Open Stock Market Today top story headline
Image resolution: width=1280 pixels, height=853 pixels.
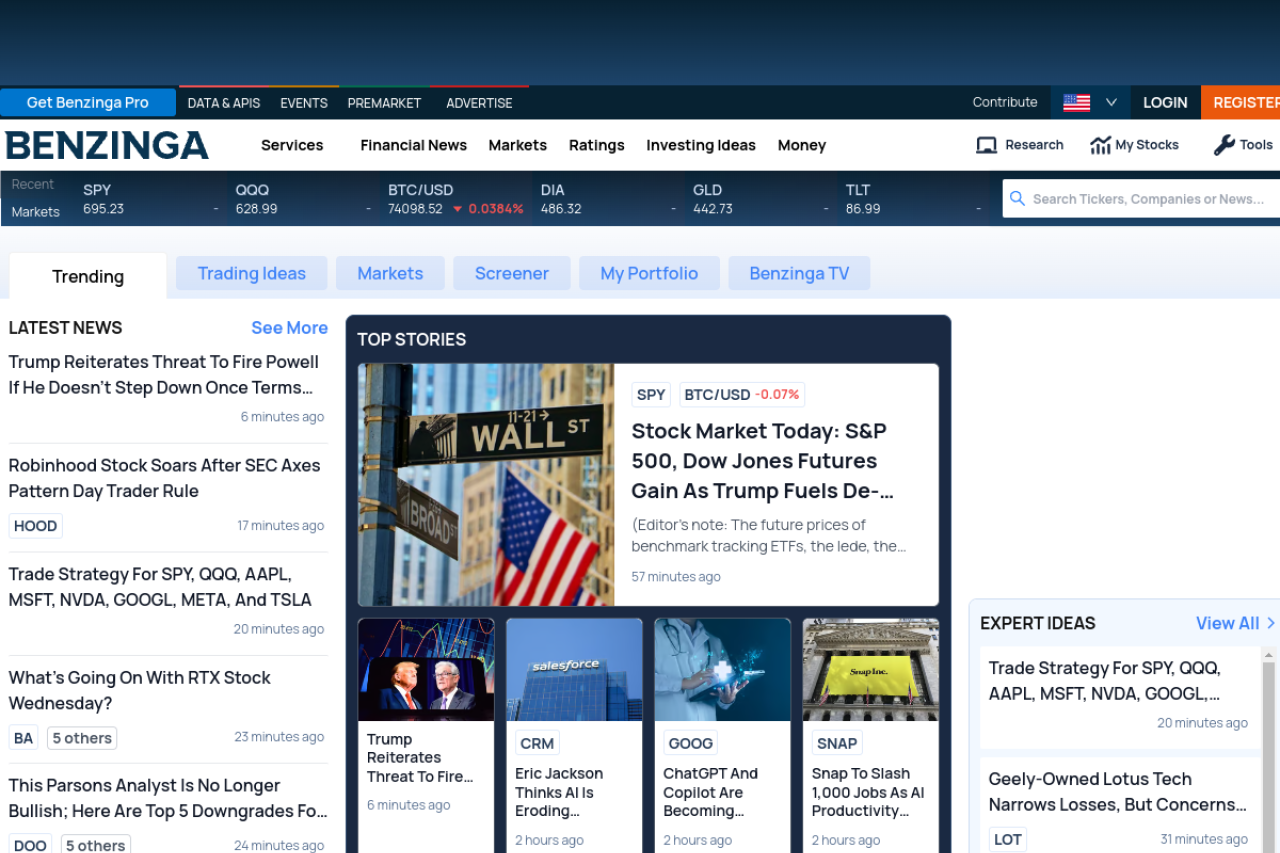tap(762, 461)
